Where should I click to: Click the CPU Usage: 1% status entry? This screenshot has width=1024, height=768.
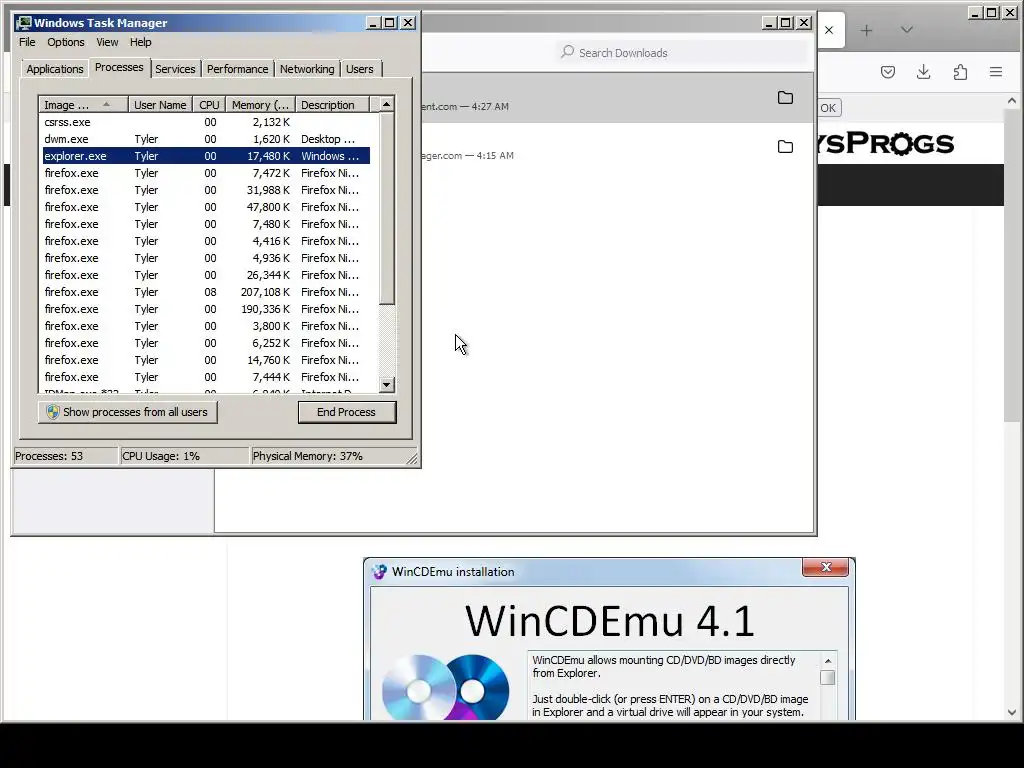tap(184, 456)
